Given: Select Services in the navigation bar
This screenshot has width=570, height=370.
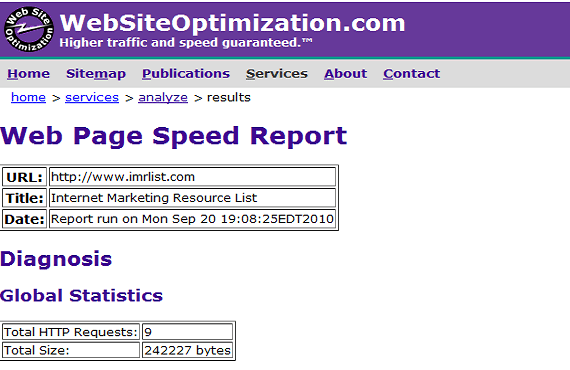Looking at the screenshot, I should tap(277, 73).
